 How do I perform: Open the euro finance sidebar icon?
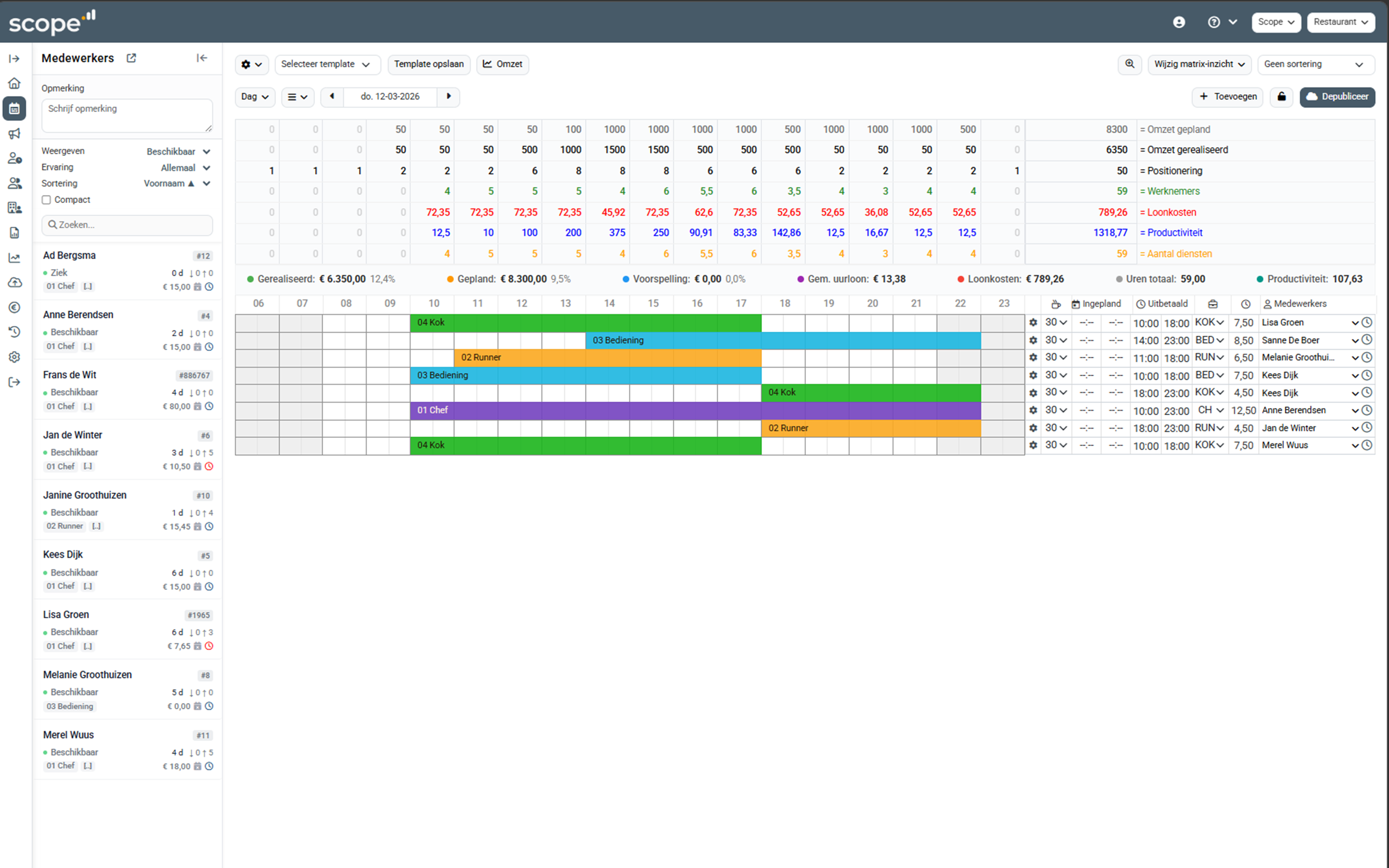coord(14,307)
